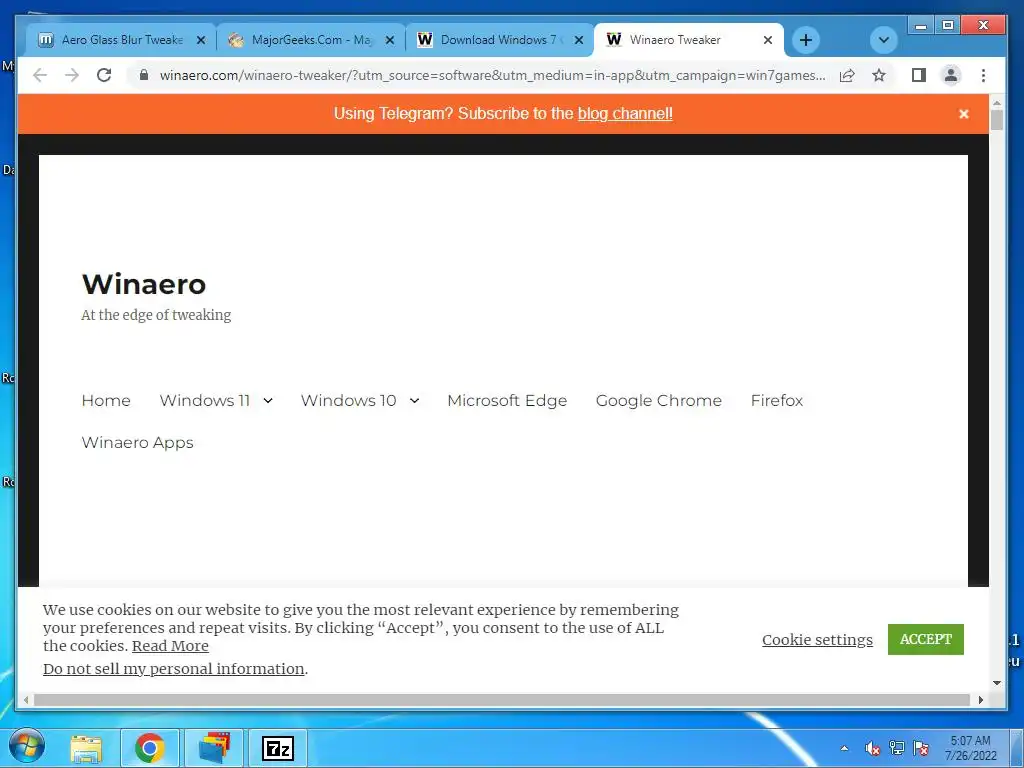Click the forward navigation arrow
The height and width of the screenshot is (768, 1024).
[72, 75]
